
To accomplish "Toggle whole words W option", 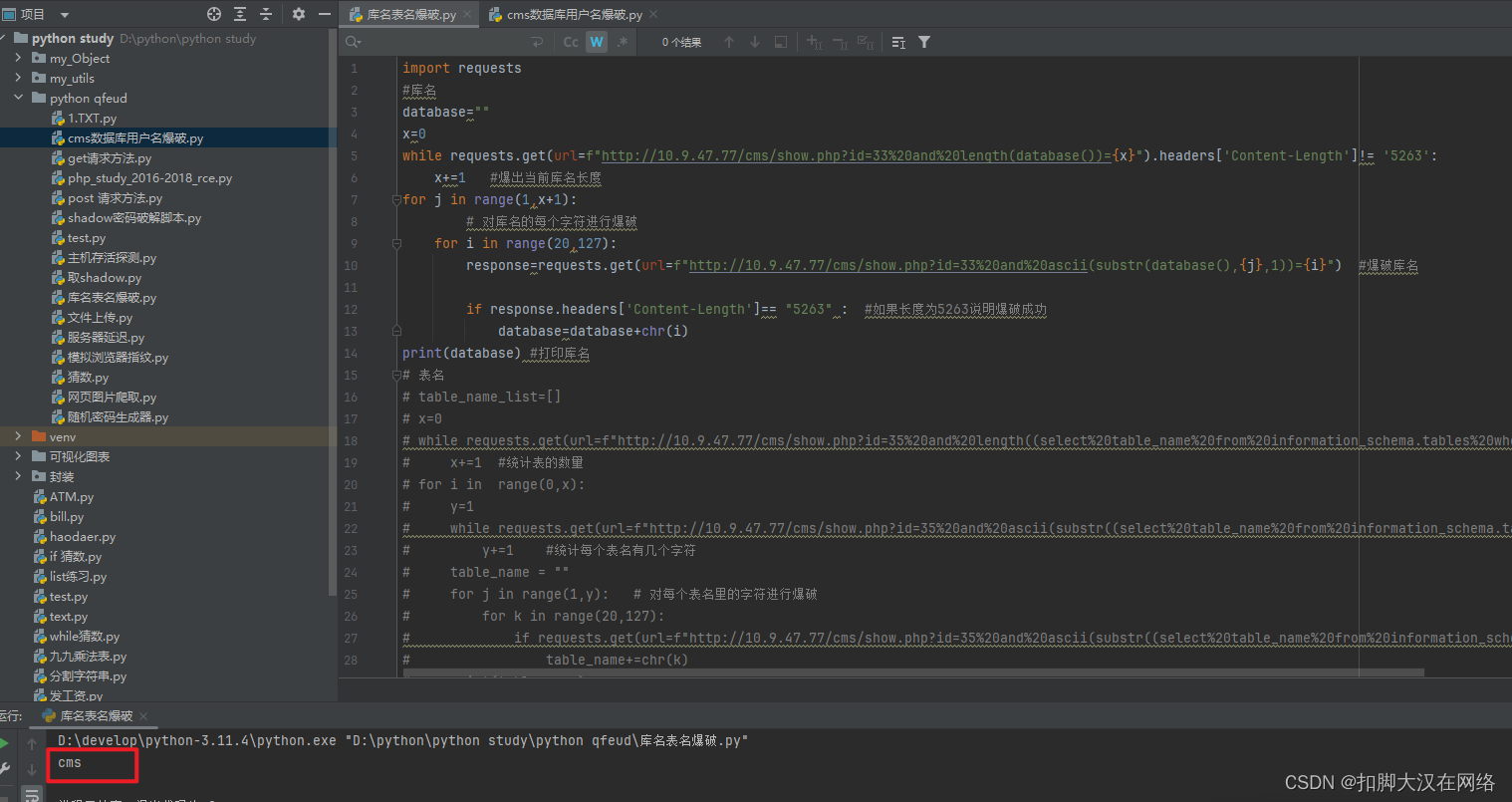I will 597,42.
